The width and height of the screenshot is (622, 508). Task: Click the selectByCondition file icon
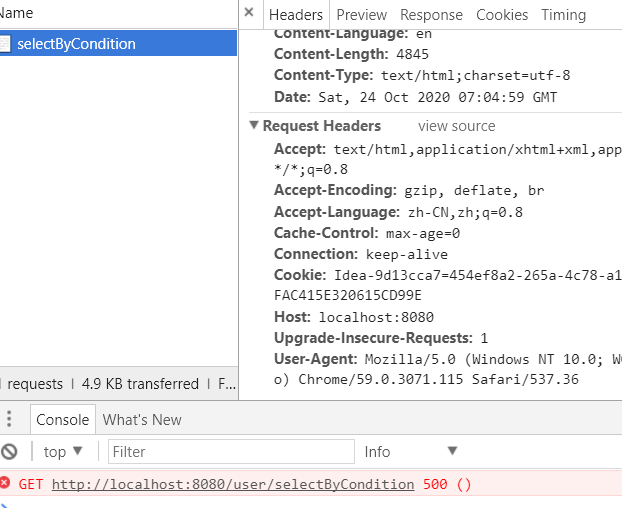tap(5, 44)
